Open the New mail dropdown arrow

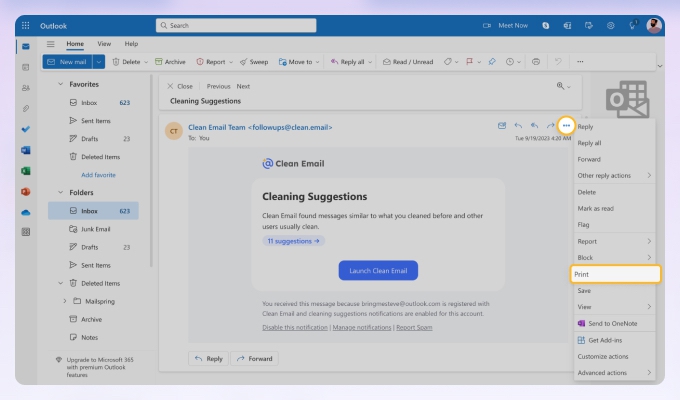(x=98, y=62)
